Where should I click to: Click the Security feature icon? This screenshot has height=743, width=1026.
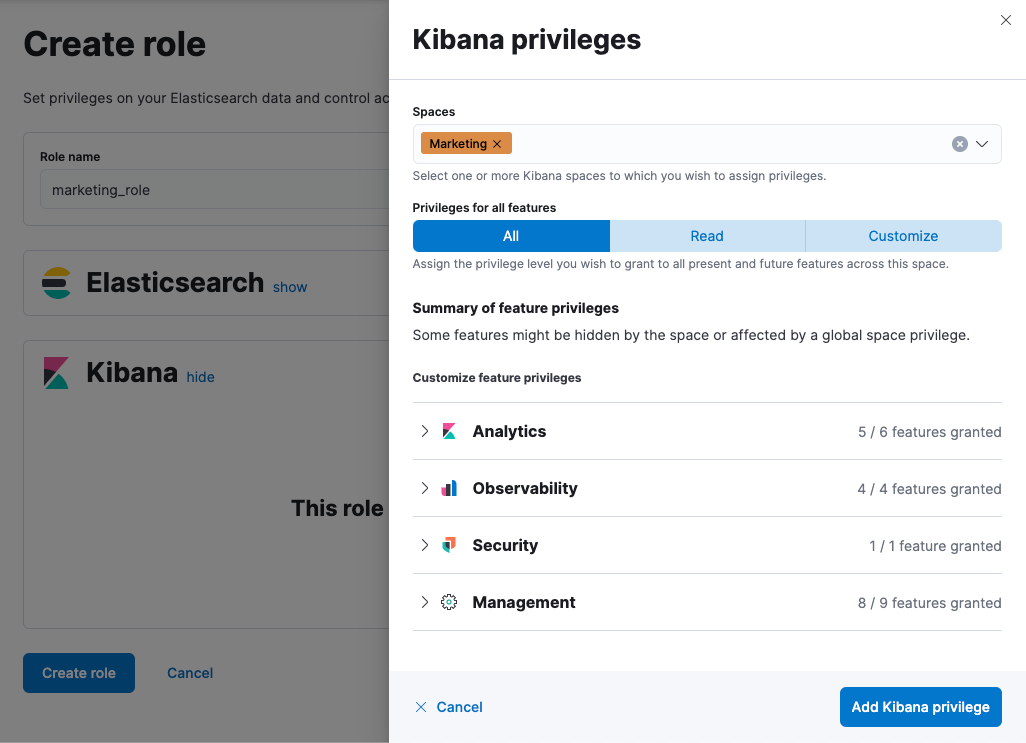tap(449, 545)
